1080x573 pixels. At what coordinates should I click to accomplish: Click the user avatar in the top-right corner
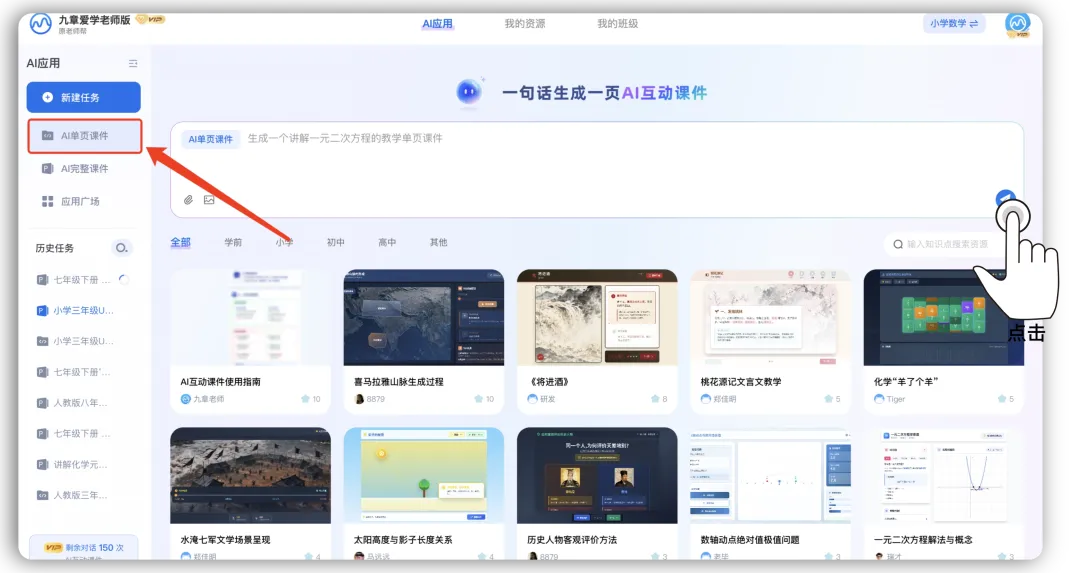tap(1017, 24)
